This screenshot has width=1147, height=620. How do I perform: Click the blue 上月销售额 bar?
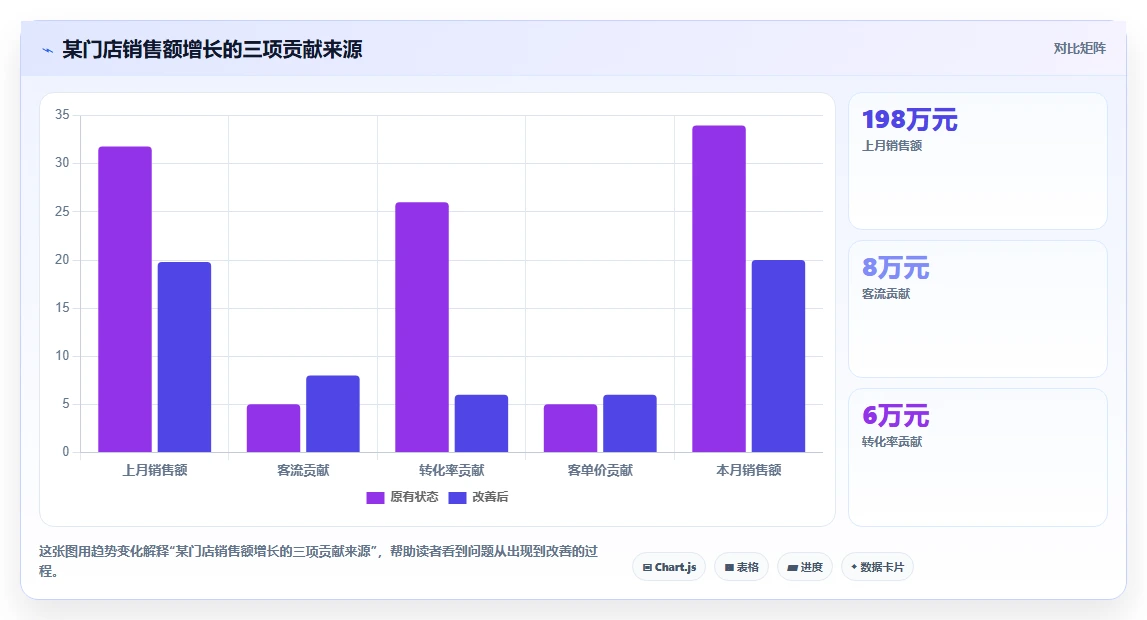(x=184, y=357)
